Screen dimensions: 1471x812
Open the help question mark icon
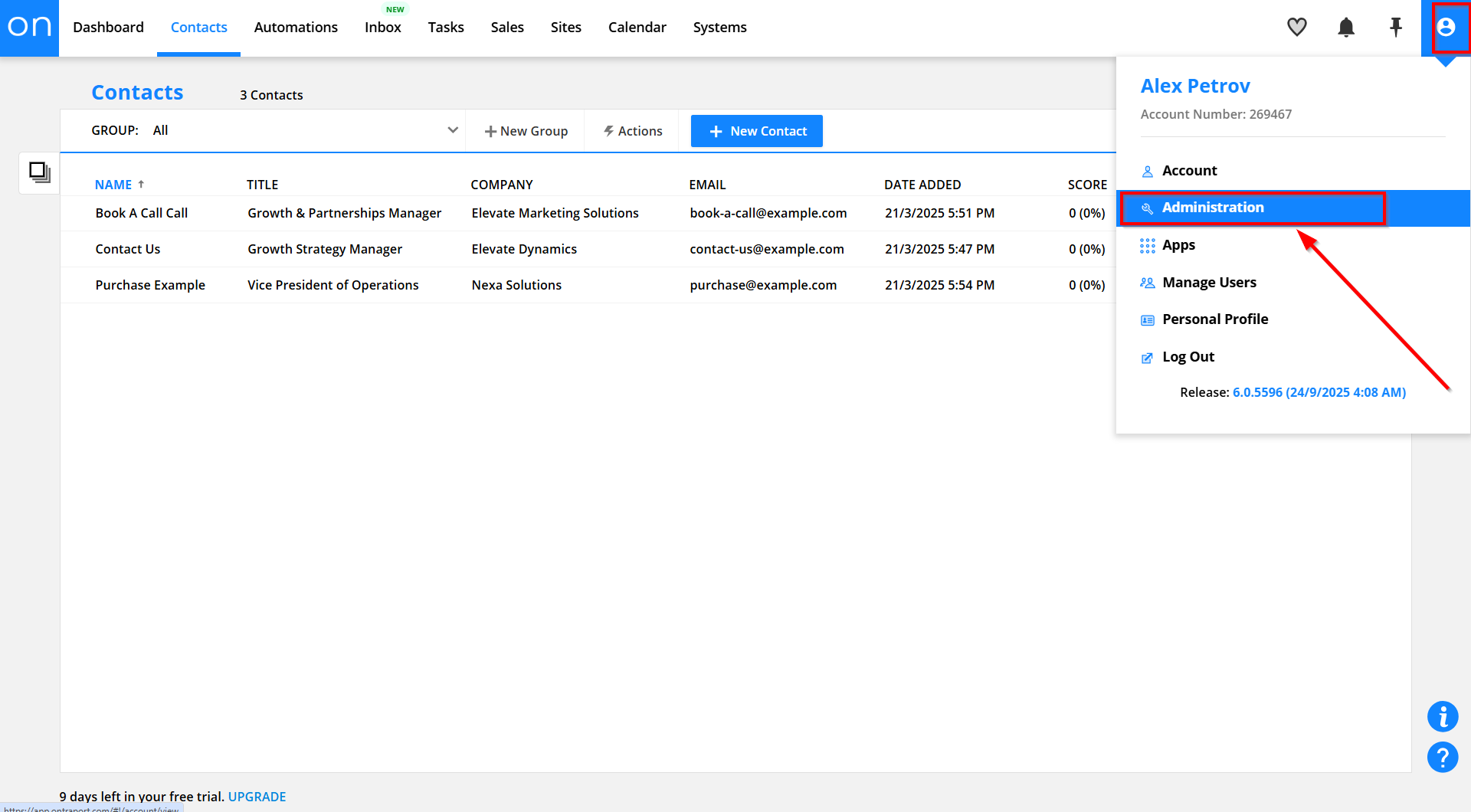[x=1442, y=758]
